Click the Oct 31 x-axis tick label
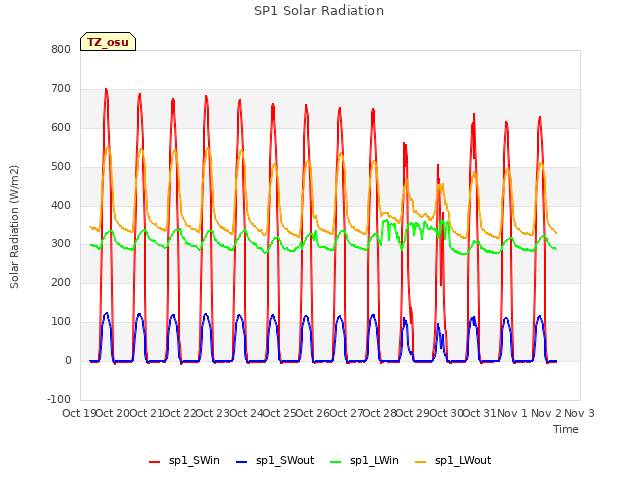 pos(480,413)
